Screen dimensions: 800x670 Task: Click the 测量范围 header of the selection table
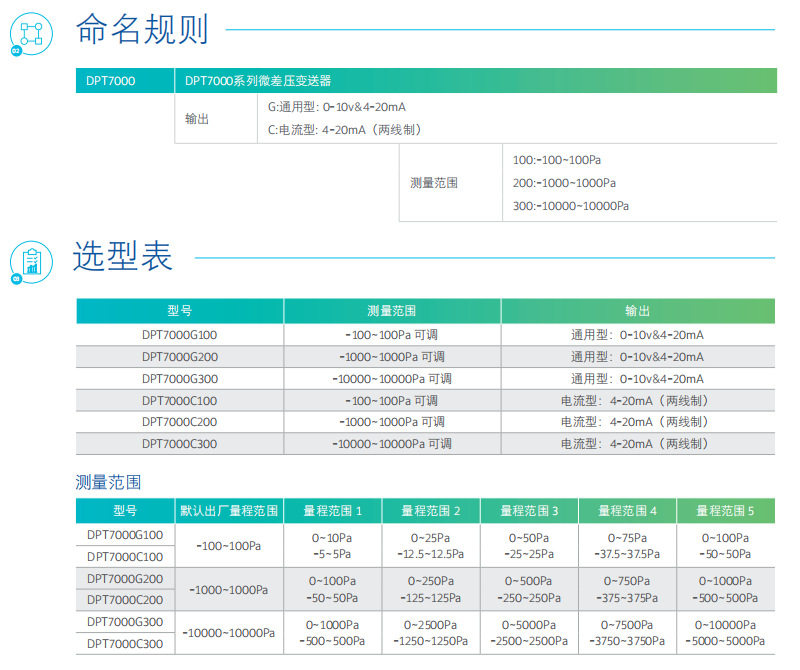tap(391, 311)
